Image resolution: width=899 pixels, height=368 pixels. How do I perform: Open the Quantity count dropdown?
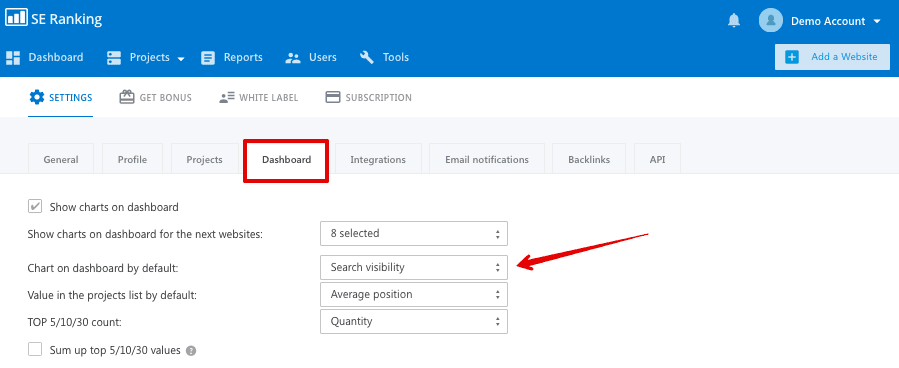click(x=414, y=321)
